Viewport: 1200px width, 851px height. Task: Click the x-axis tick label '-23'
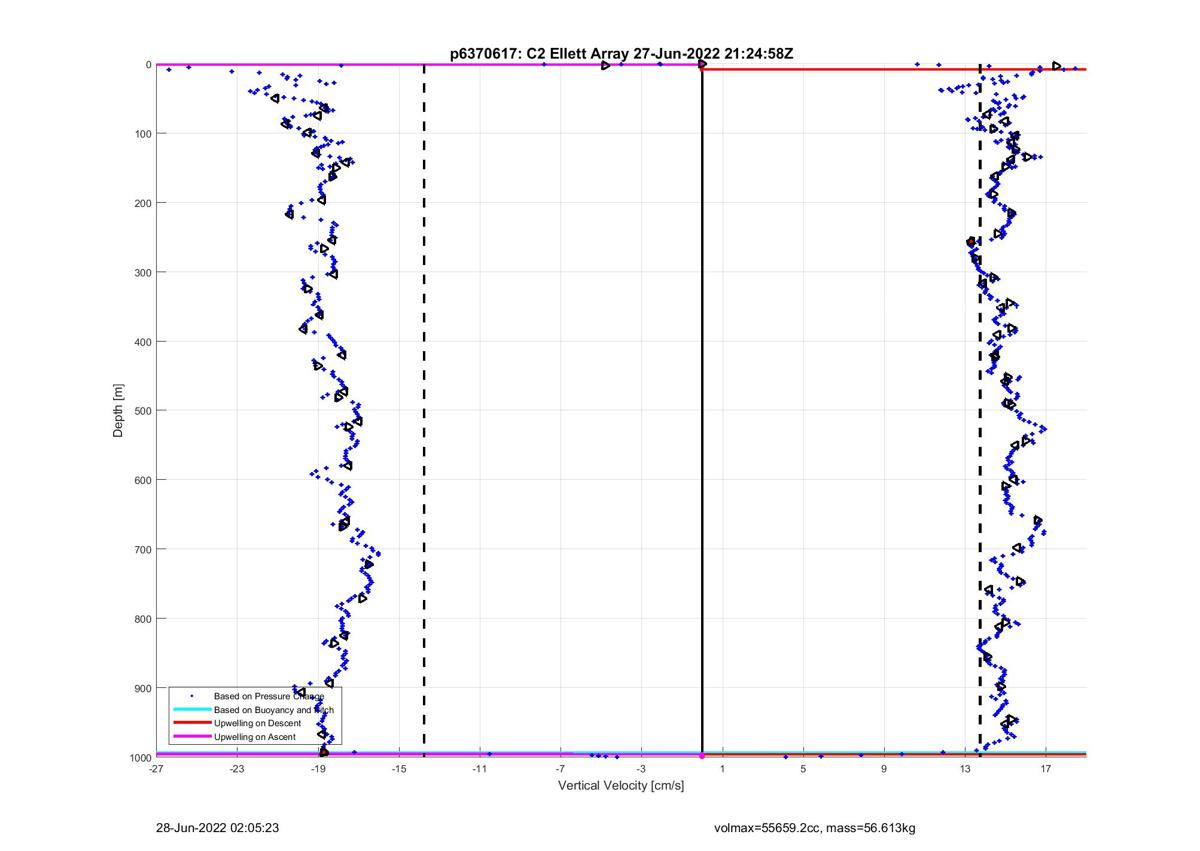(x=237, y=770)
